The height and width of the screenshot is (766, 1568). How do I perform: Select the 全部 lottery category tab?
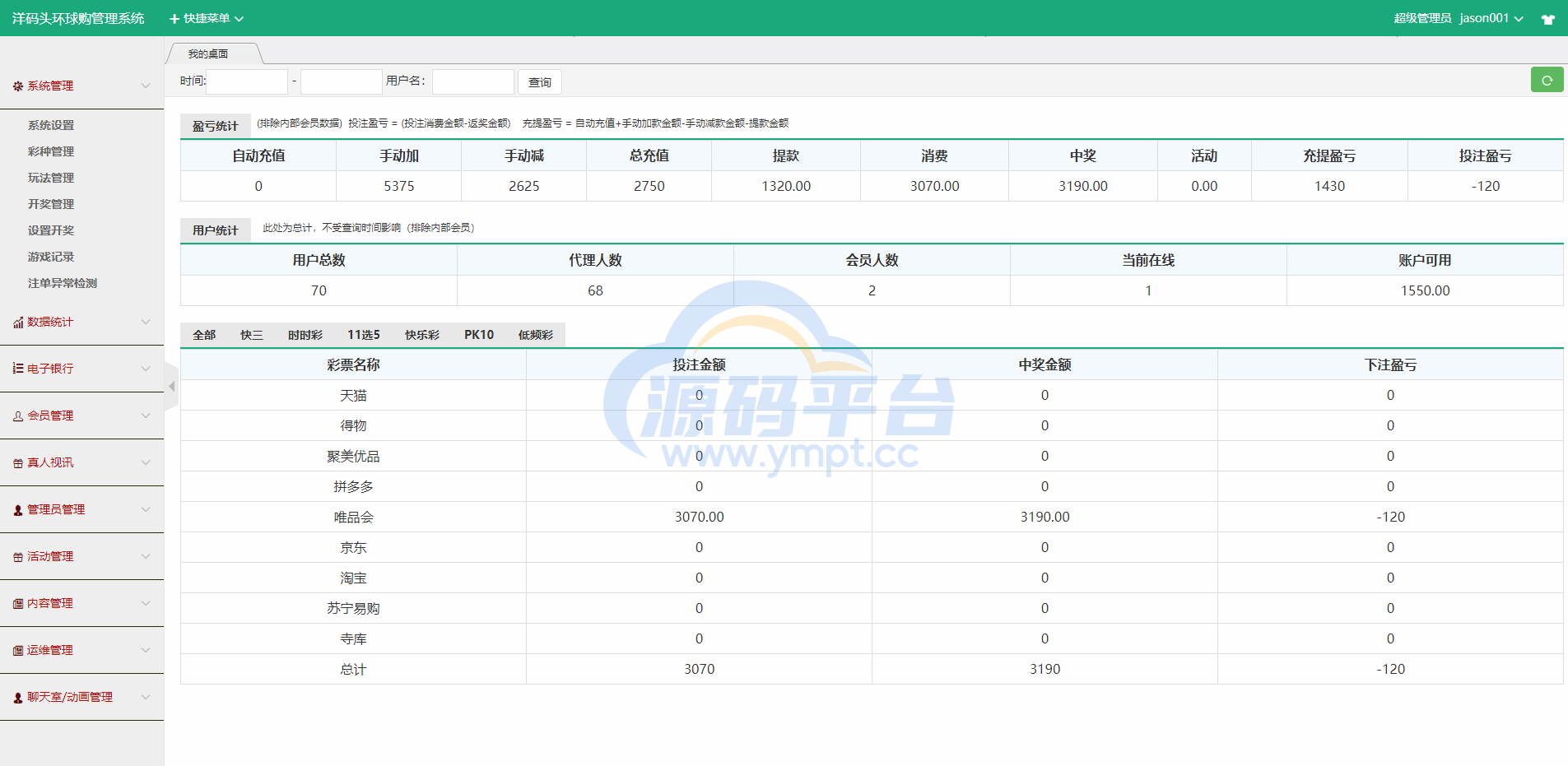tap(204, 335)
